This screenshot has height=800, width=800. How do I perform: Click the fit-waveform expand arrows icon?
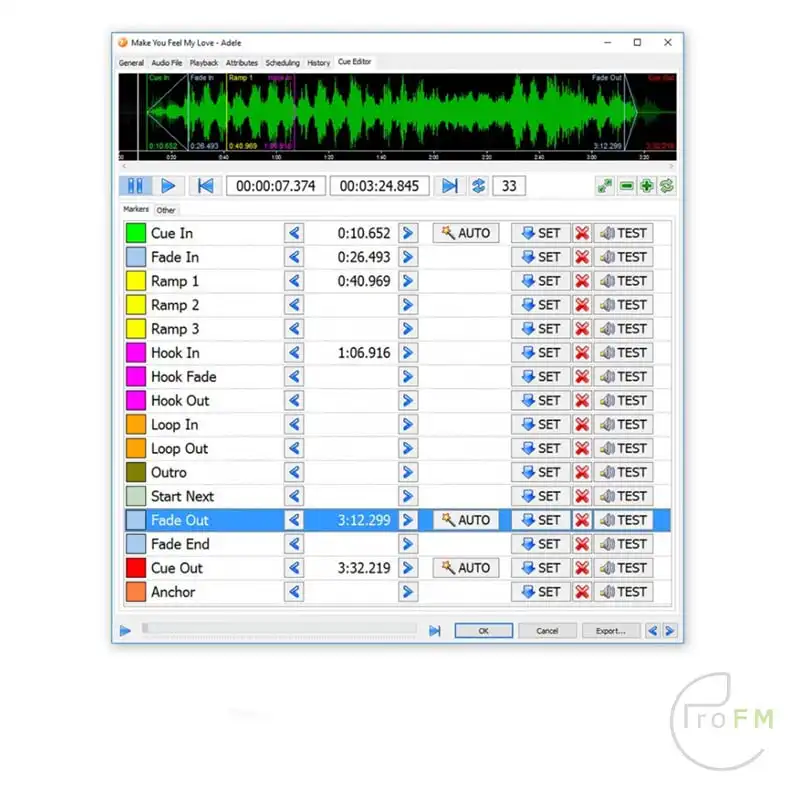pos(605,186)
